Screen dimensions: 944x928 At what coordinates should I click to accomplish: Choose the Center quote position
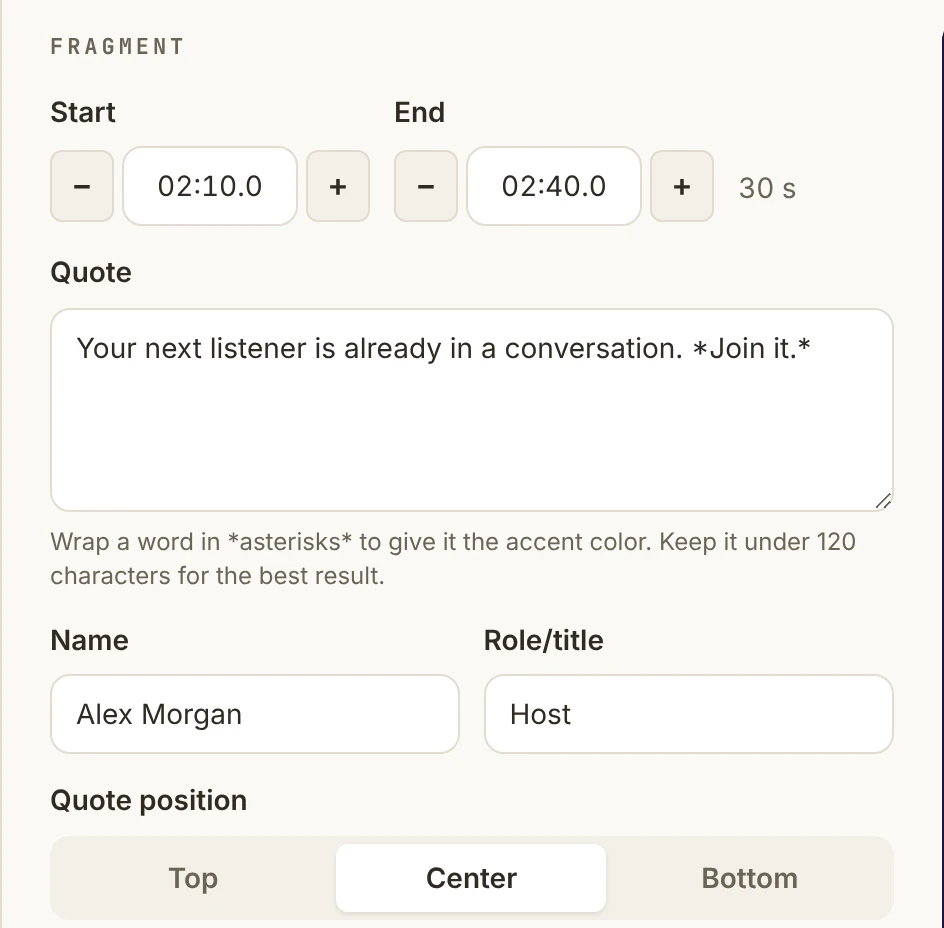point(471,878)
